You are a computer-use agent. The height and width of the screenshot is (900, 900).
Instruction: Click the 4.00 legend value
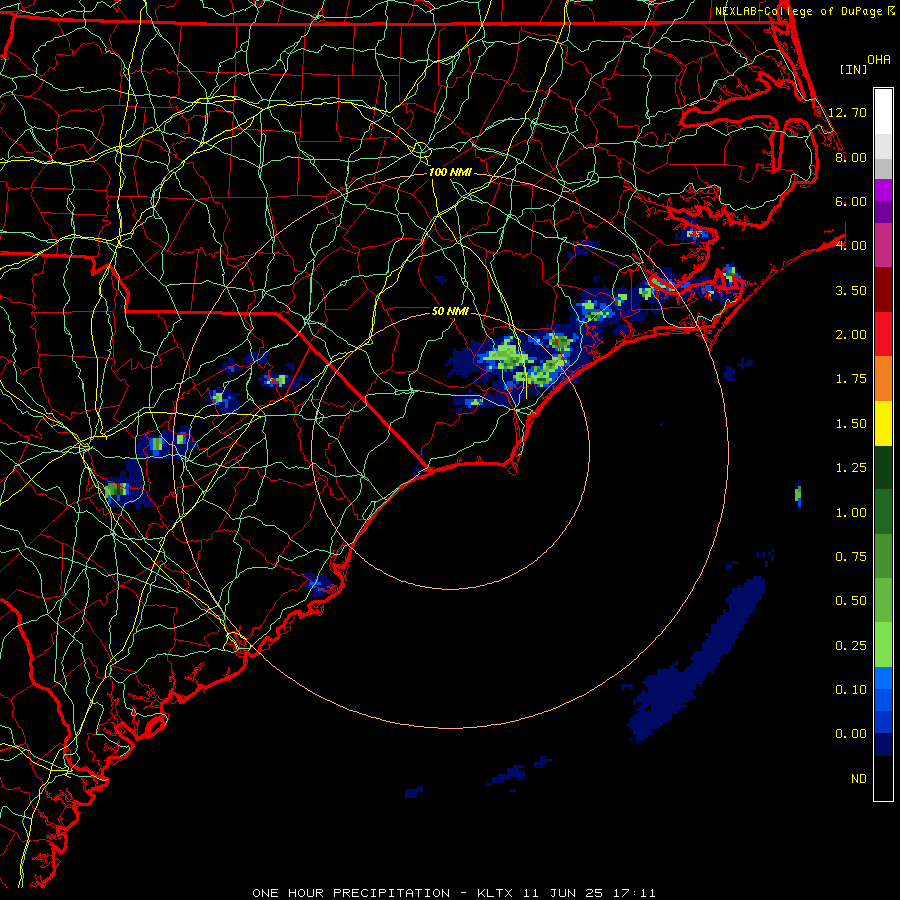(x=851, y=246)
